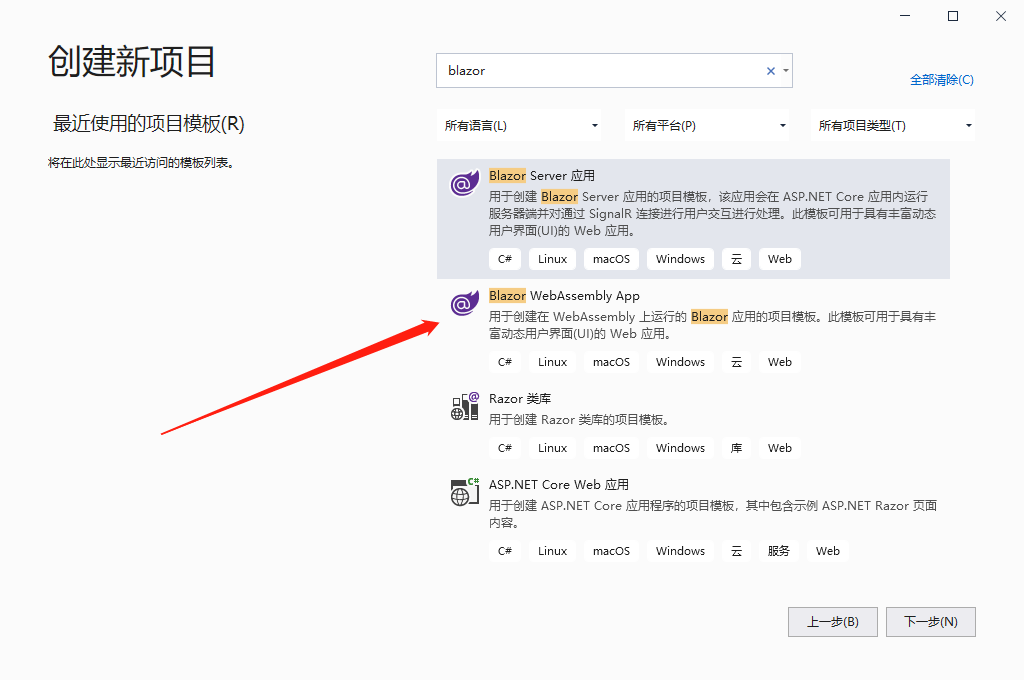Open the 所有平台(P) platform filter dropdown
This screenshot has width=1024, height=680.
pyautogui.click(x=707, y=125)
